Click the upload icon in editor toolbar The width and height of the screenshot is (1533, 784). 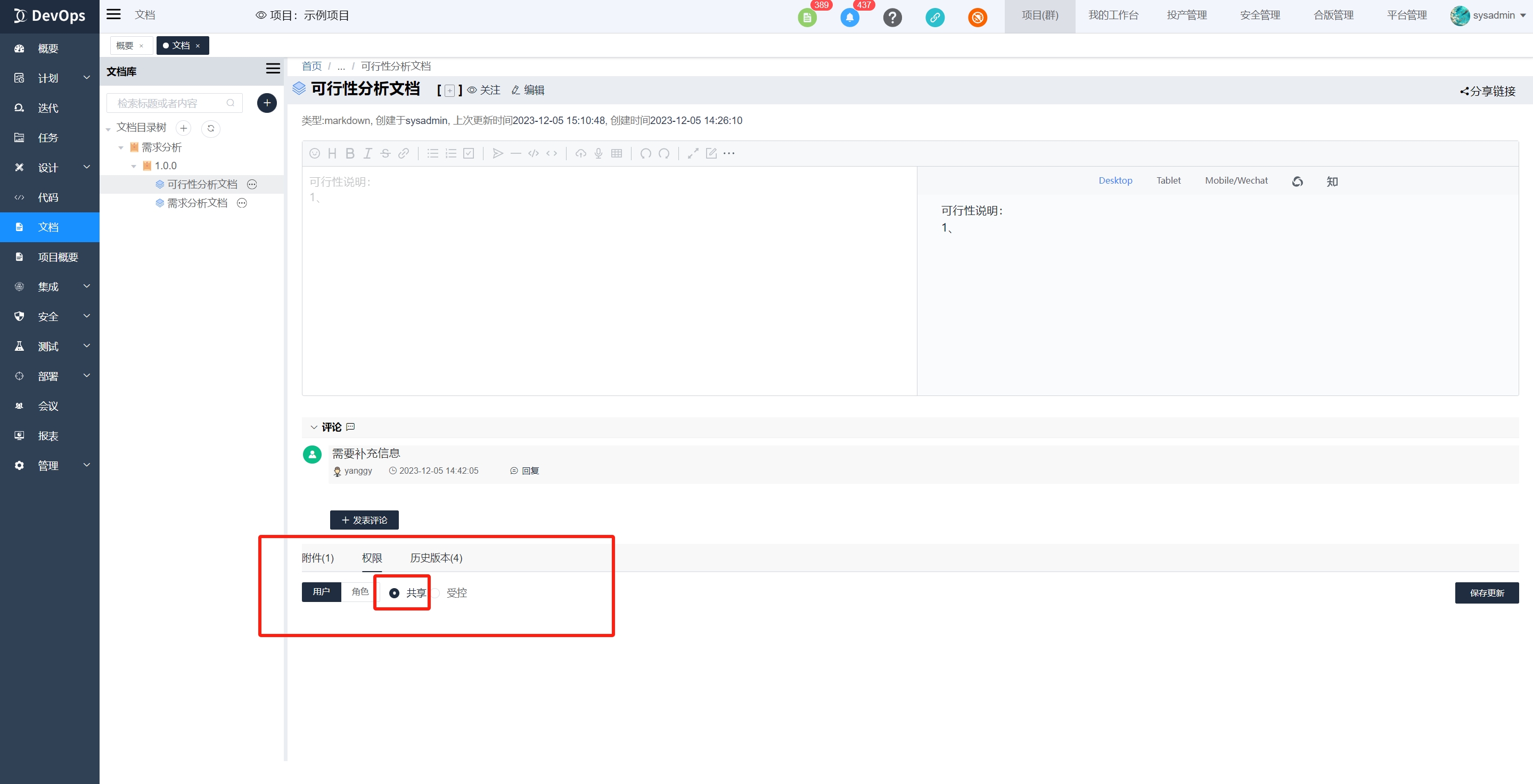coord(581,153)
